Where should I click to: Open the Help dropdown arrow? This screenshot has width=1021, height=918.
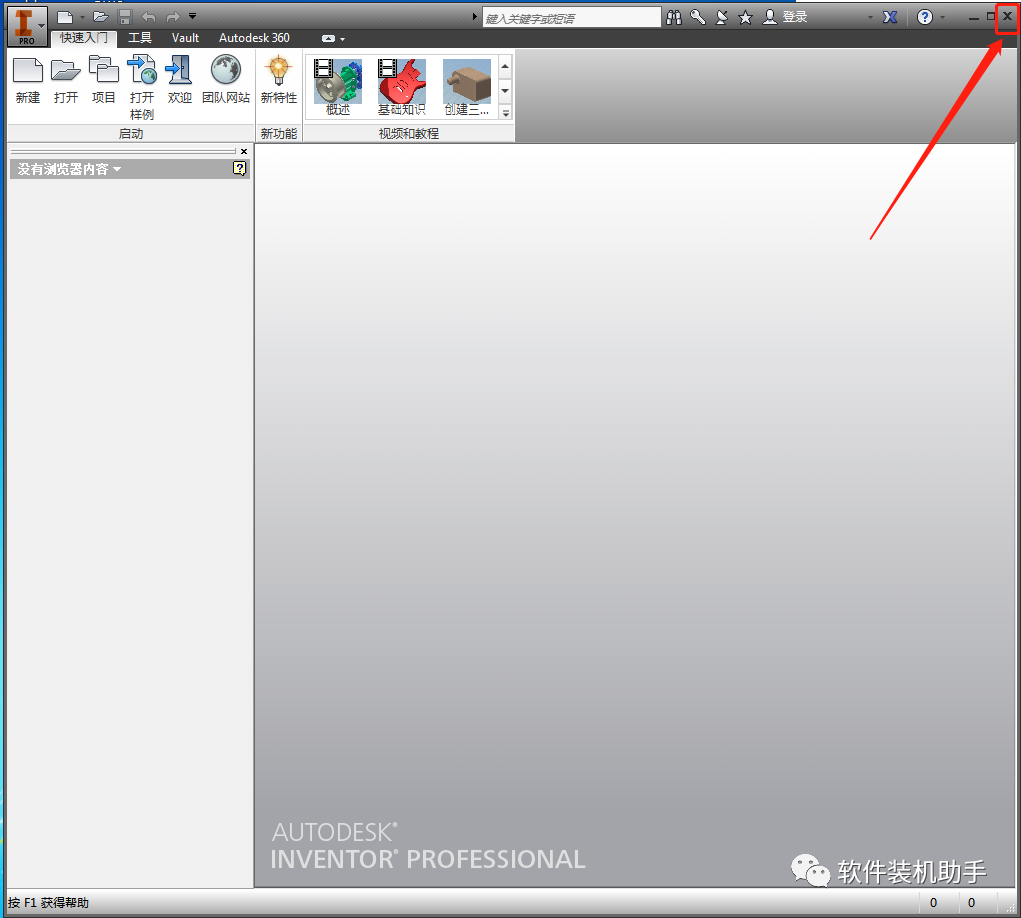pyautogui.click(x=943, y=18)
